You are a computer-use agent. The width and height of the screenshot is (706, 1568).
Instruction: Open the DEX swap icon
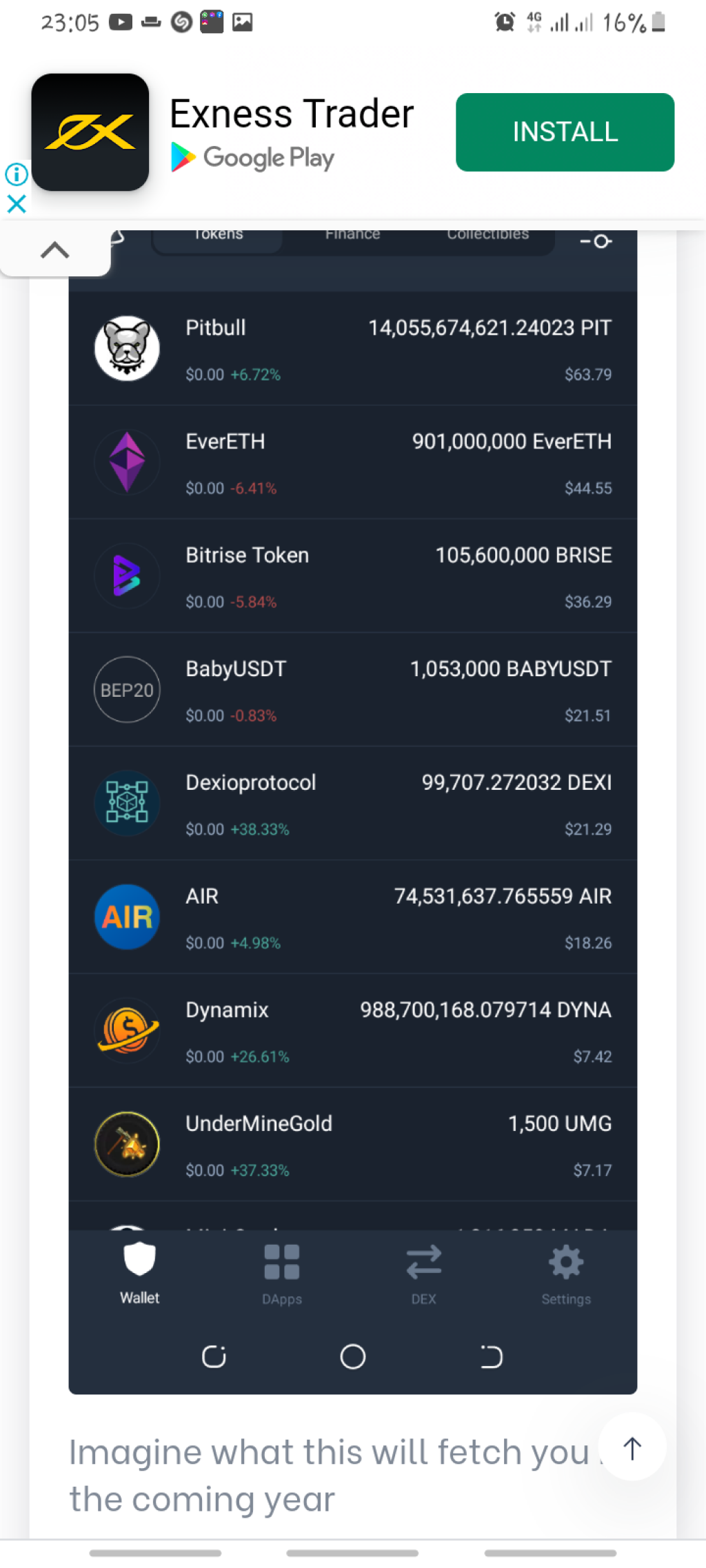423,1262
